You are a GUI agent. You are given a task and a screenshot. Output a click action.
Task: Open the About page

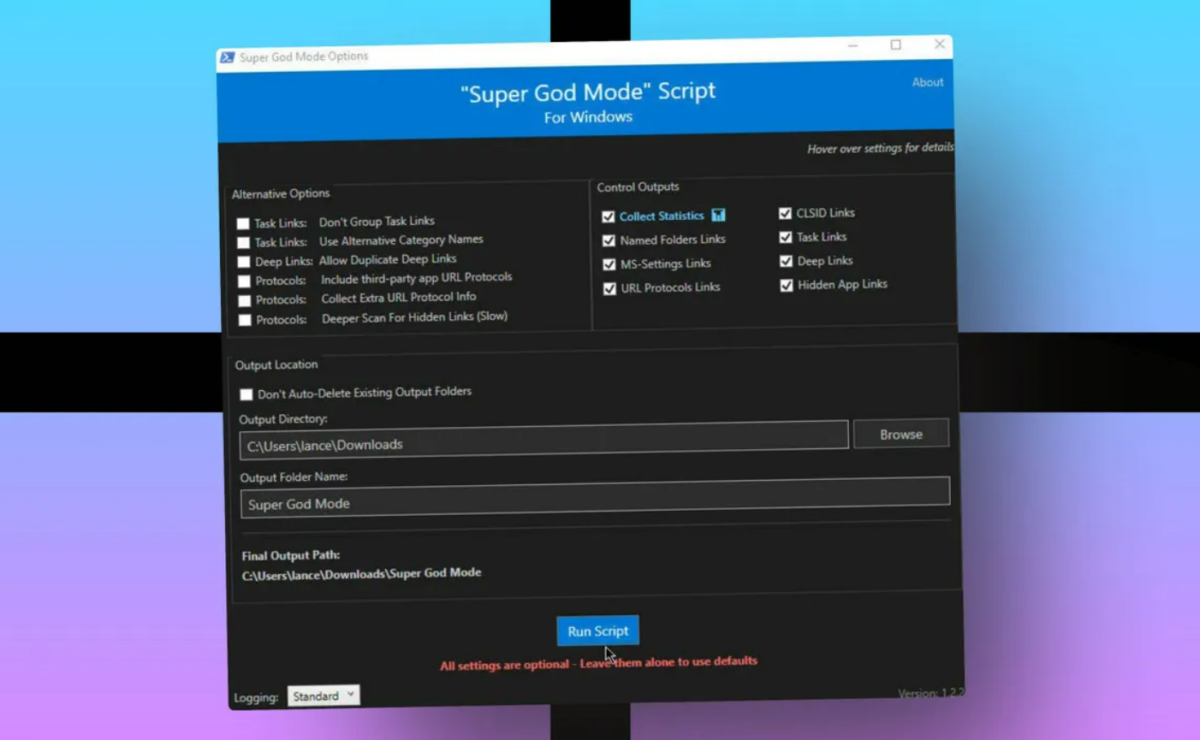coord(927,82)
